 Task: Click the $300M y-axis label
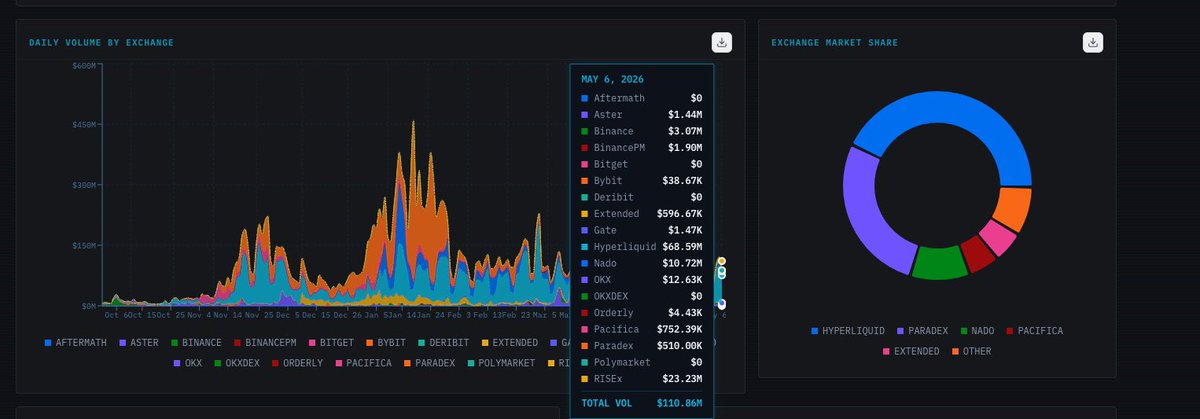click(83, 185)
